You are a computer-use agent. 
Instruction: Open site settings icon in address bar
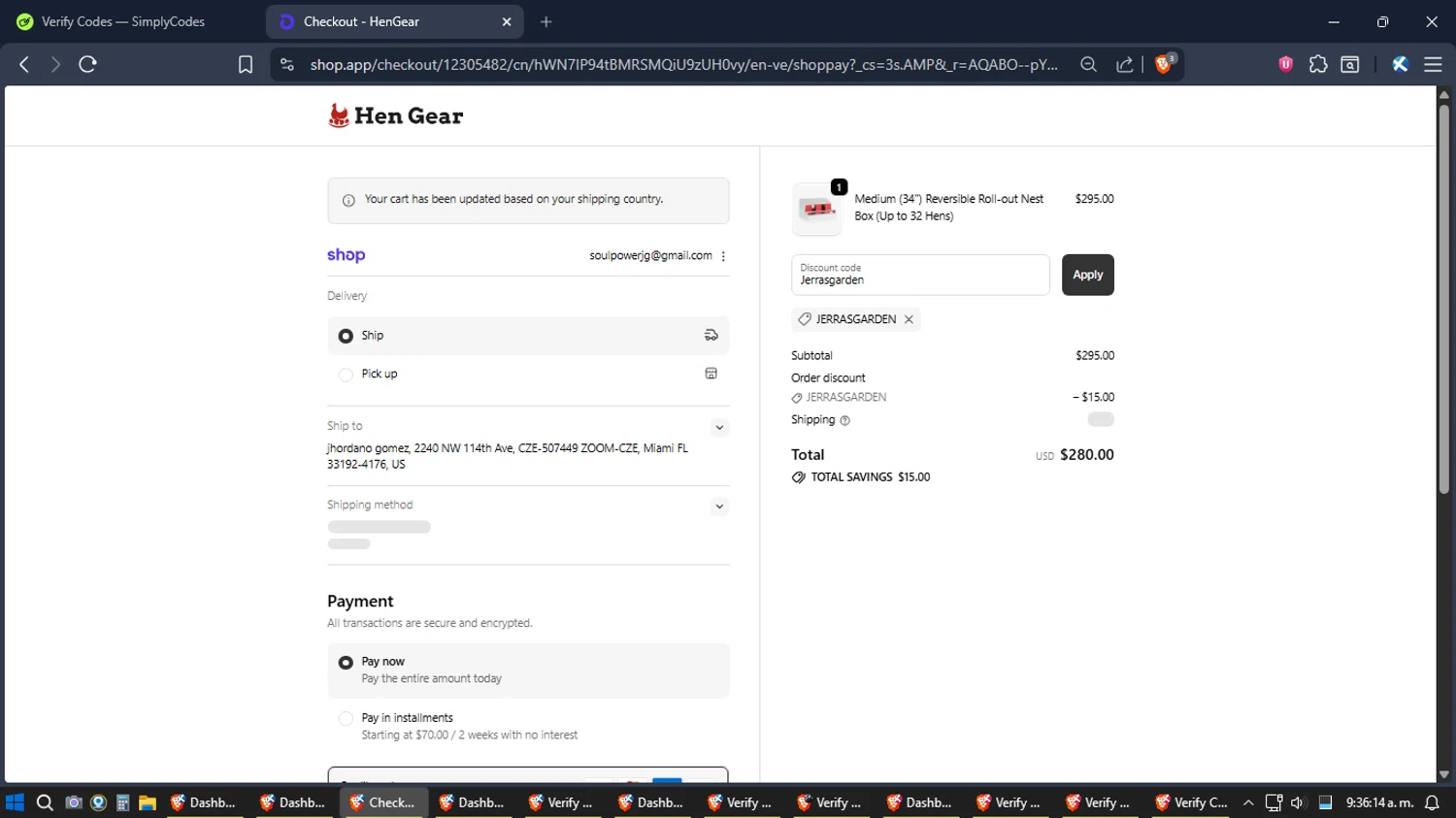(x=286, y=64)
